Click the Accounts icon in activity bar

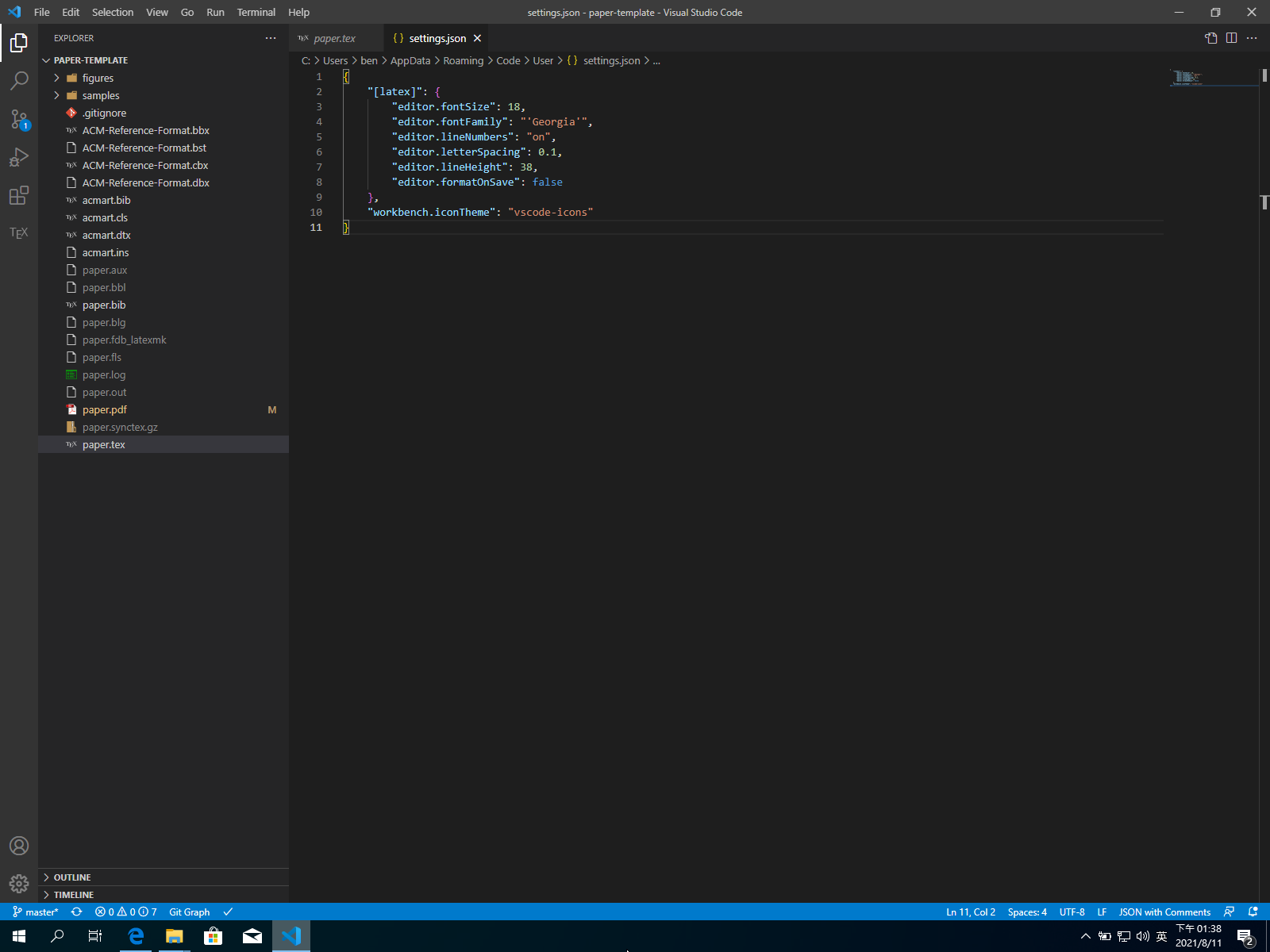point(19,846)
